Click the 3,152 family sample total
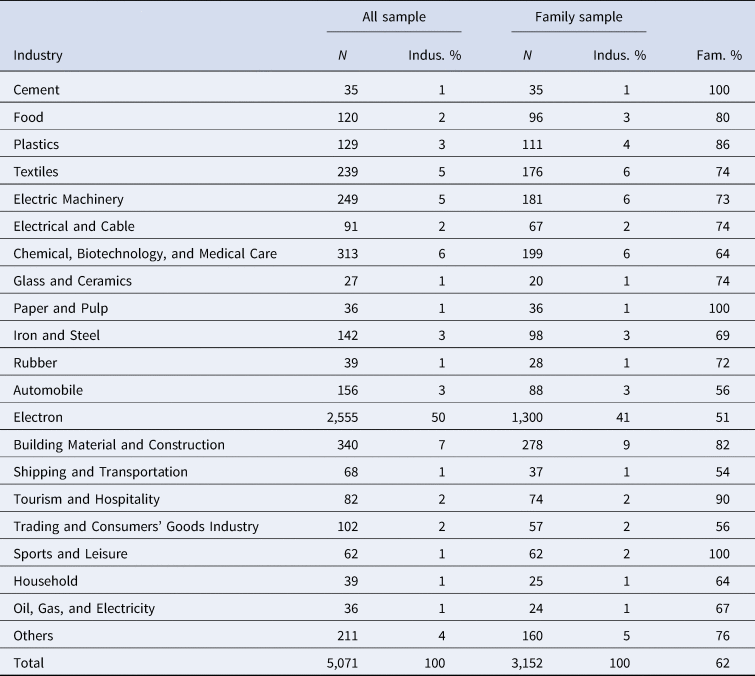 click(x=527, y=663)
